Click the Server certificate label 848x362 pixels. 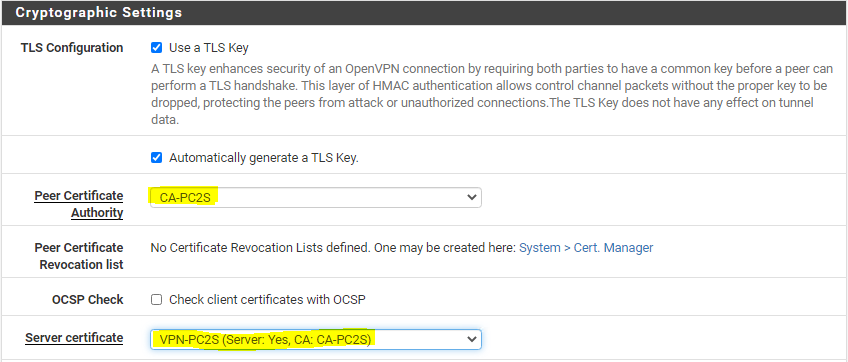74,338
